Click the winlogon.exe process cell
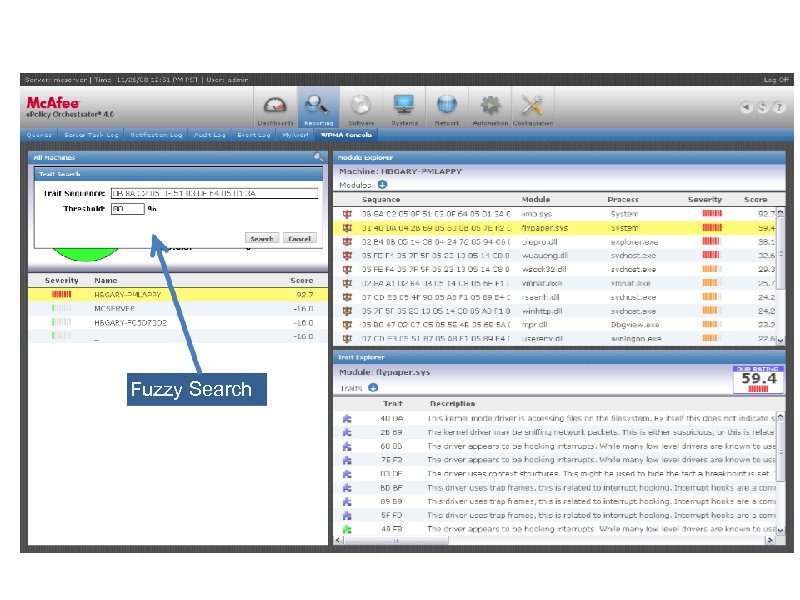800x600 pixels. pyautogui.click(x=636, y=338)
